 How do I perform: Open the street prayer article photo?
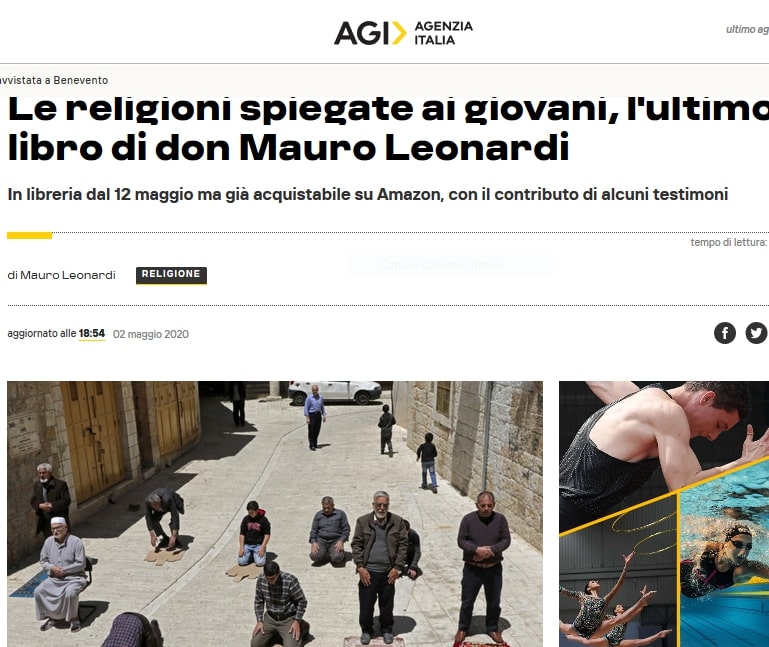pyautogui.click(x=275, y=514)
